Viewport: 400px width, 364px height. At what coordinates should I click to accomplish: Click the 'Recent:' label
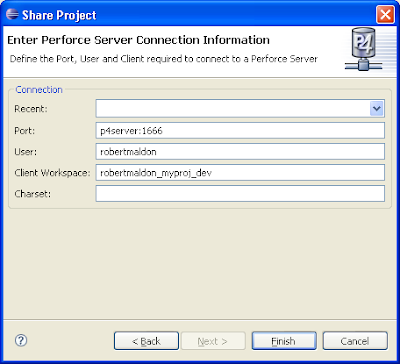pos(31,109)
